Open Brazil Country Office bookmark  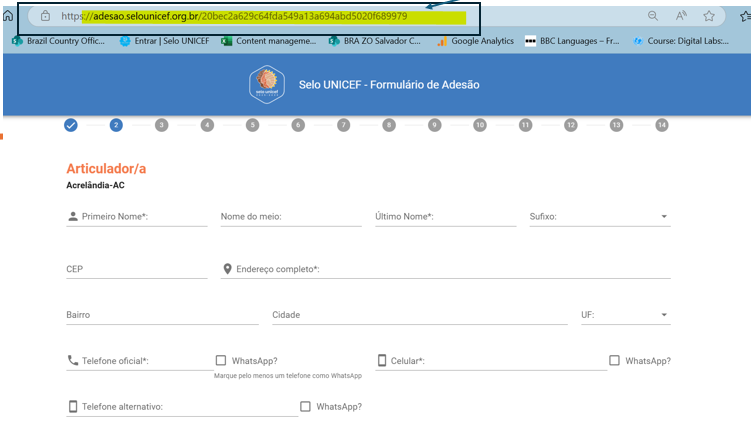tap(58, 41)
